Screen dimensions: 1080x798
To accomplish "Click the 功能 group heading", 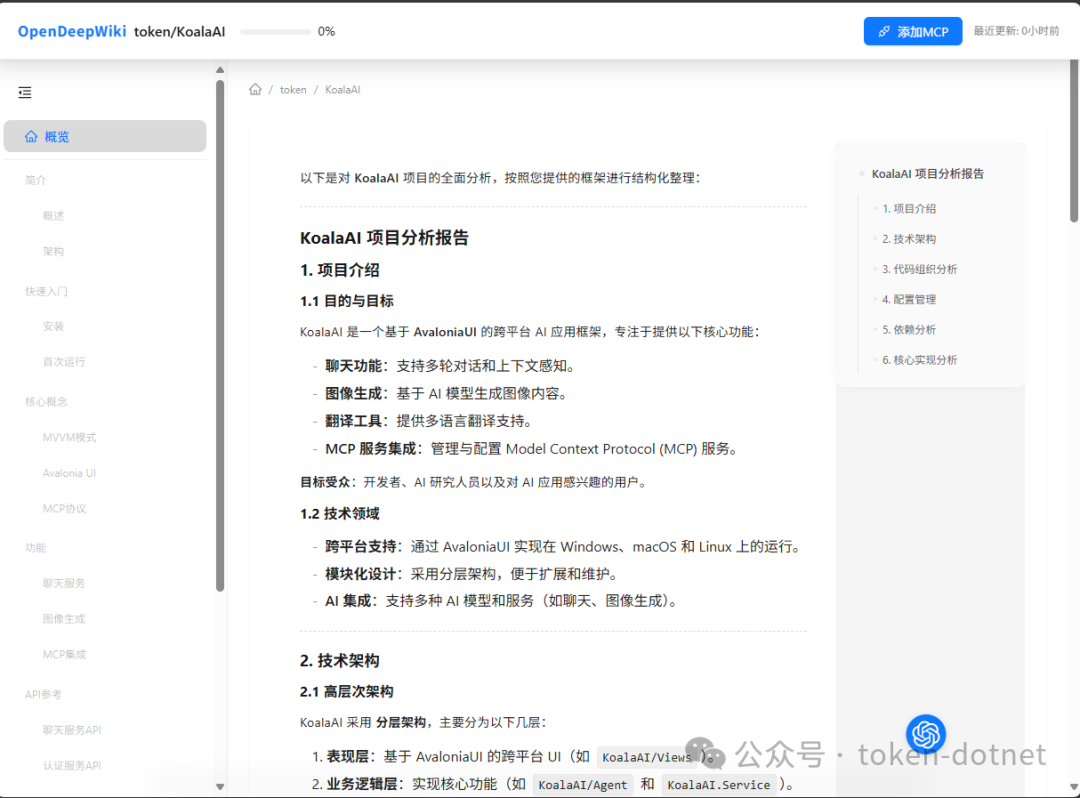I will point(35,547).
